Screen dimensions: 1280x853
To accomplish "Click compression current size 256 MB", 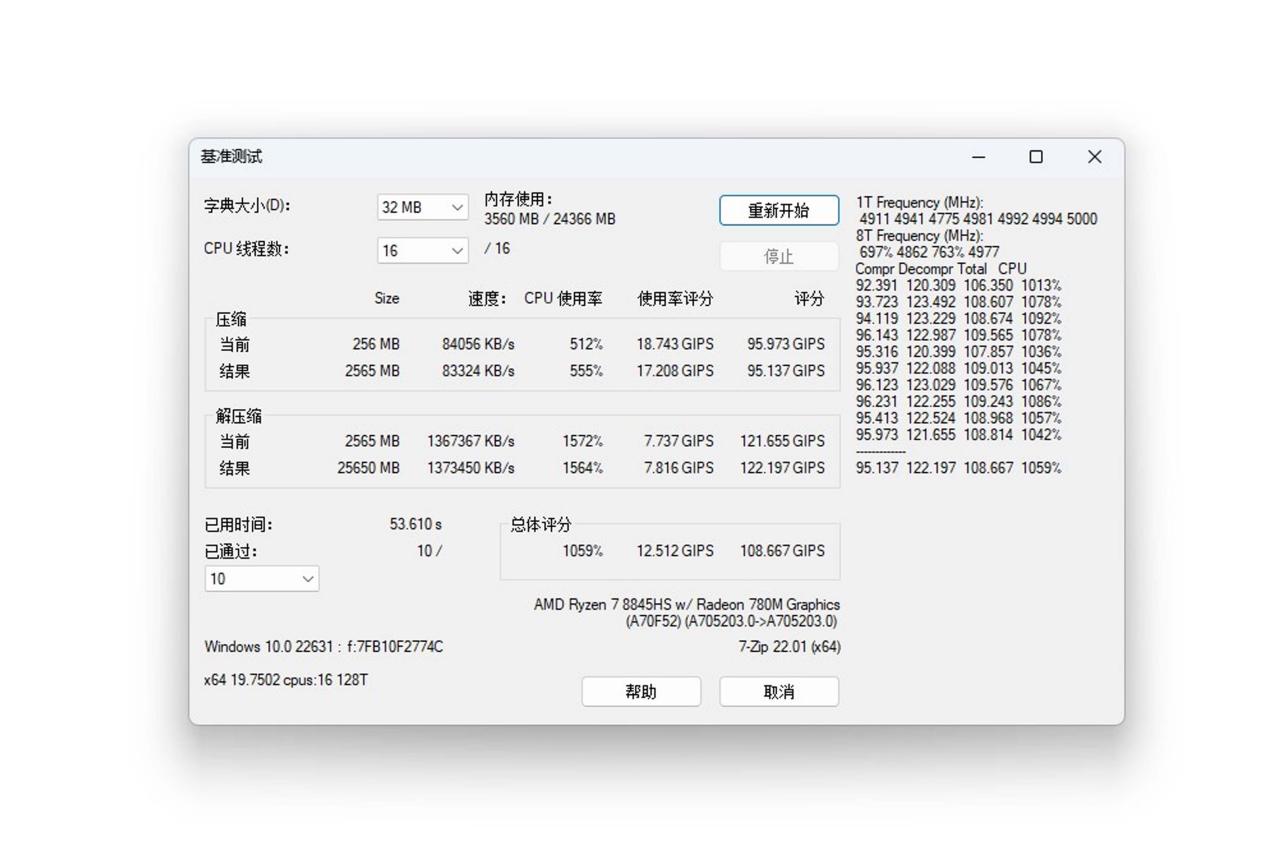I will 376,344.
